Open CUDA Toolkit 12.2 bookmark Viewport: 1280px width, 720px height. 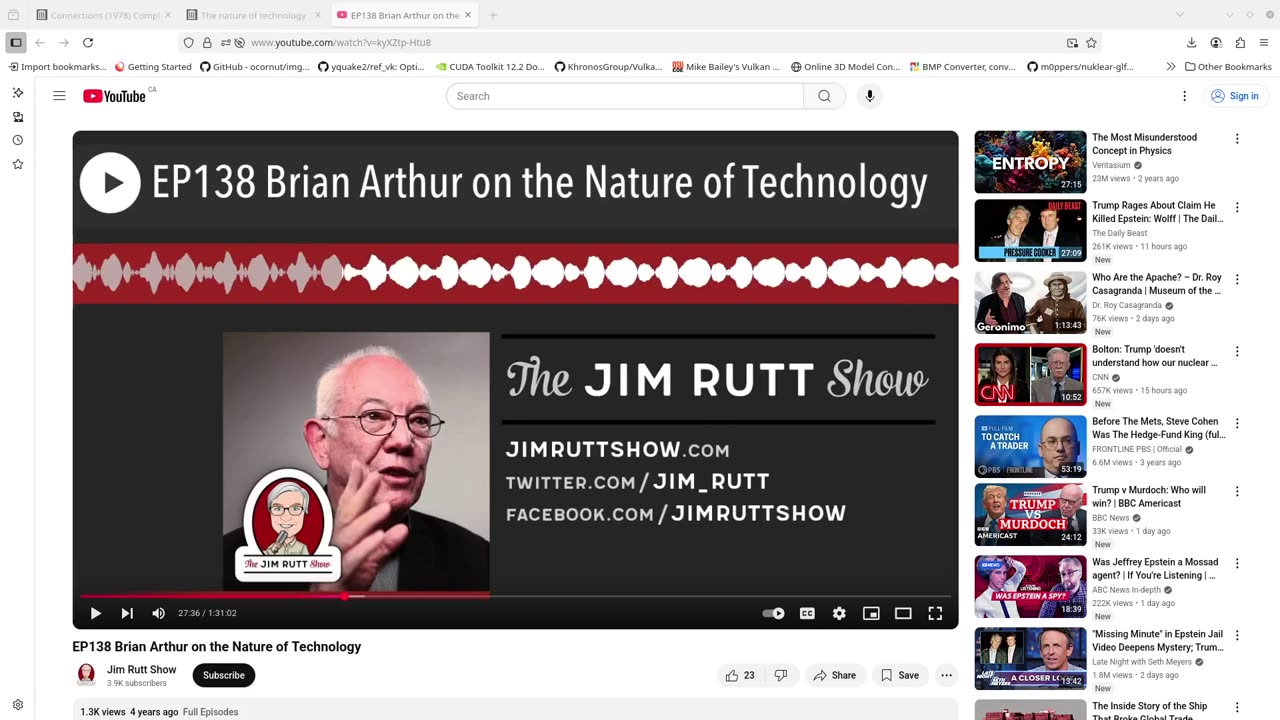point(490,67)
